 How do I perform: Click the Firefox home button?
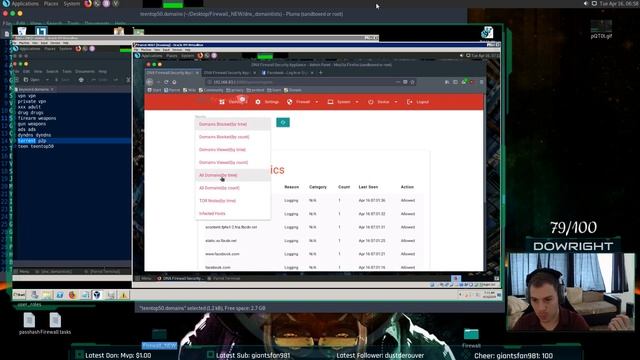coord(174,82)
